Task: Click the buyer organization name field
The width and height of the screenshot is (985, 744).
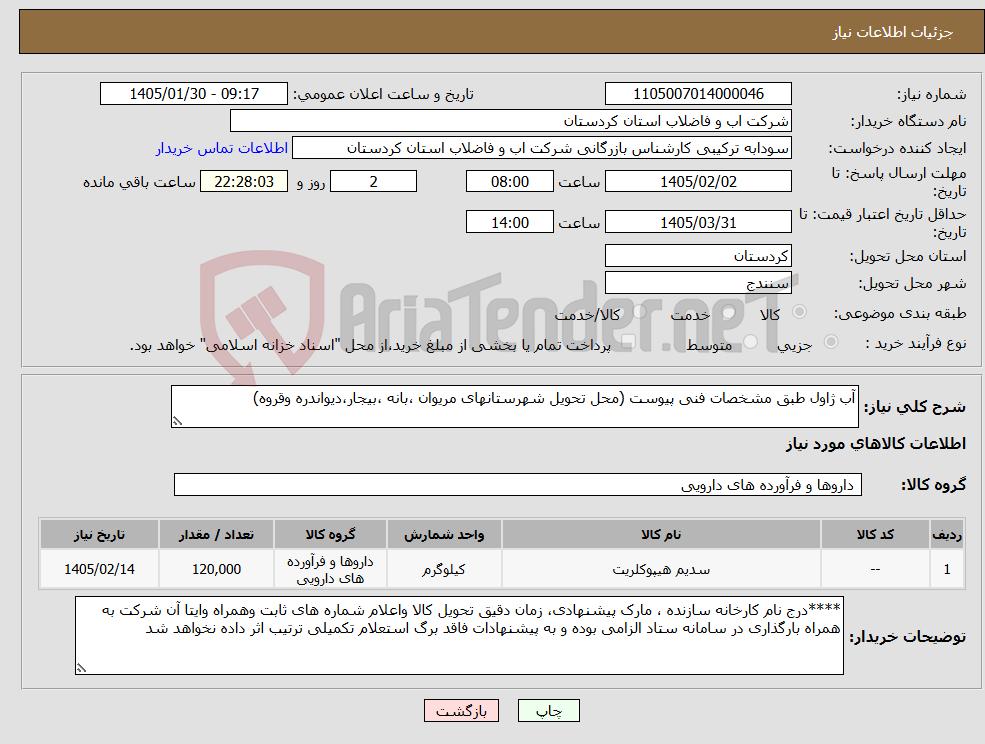Action: click(511, 121)
